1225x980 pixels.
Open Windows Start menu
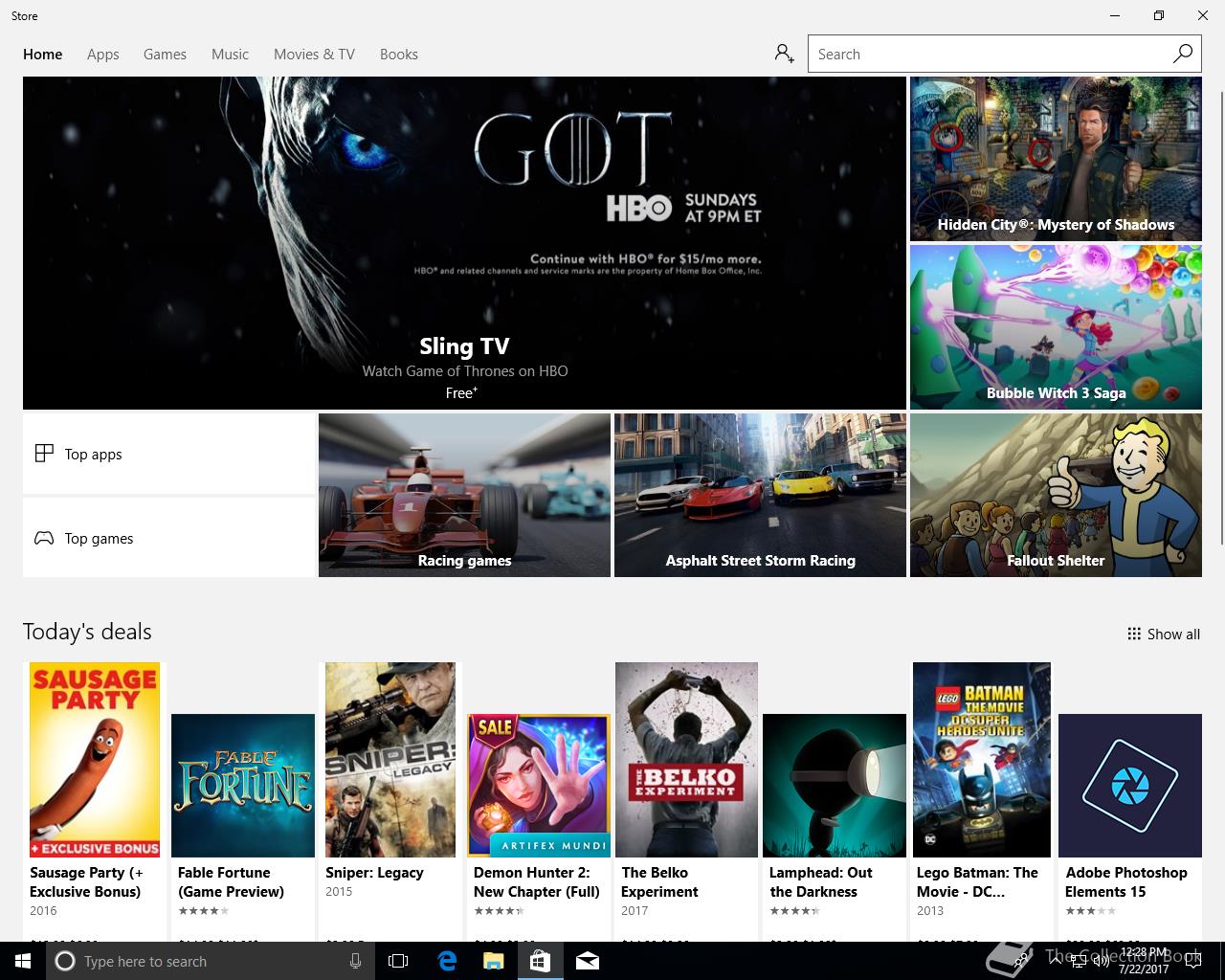tap(23, 961)
